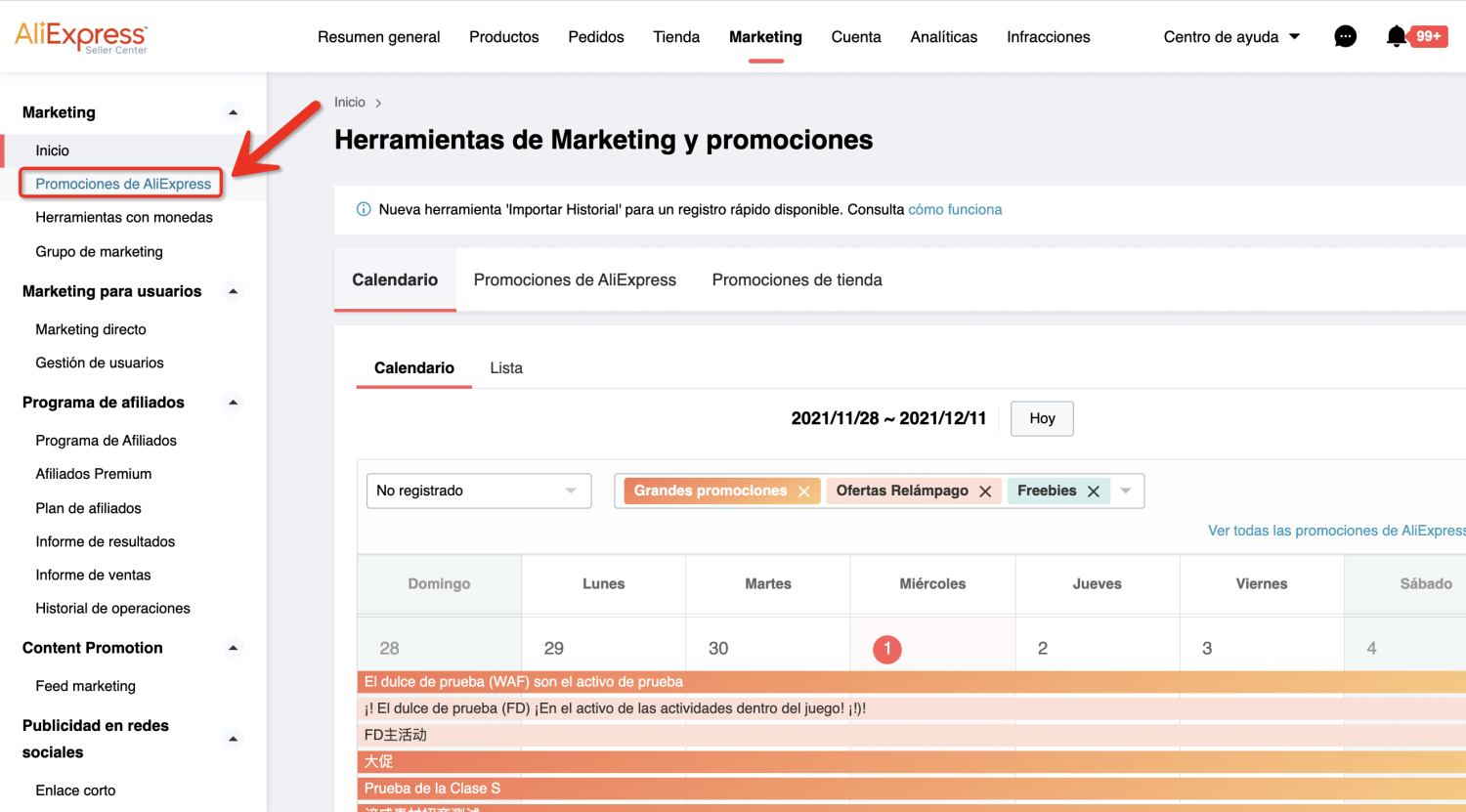1466x812 pixels.
Task: Collapse the Marketing sidebar section
Action: coord(233,112)
